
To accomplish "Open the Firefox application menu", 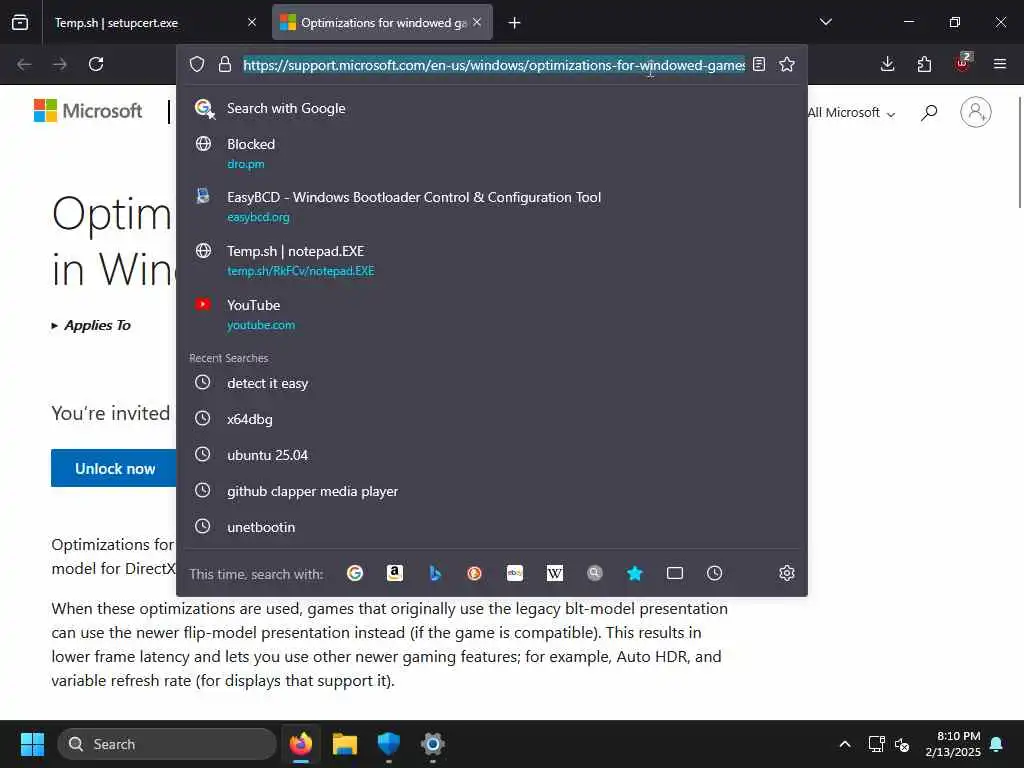I will coord(1000,64).
